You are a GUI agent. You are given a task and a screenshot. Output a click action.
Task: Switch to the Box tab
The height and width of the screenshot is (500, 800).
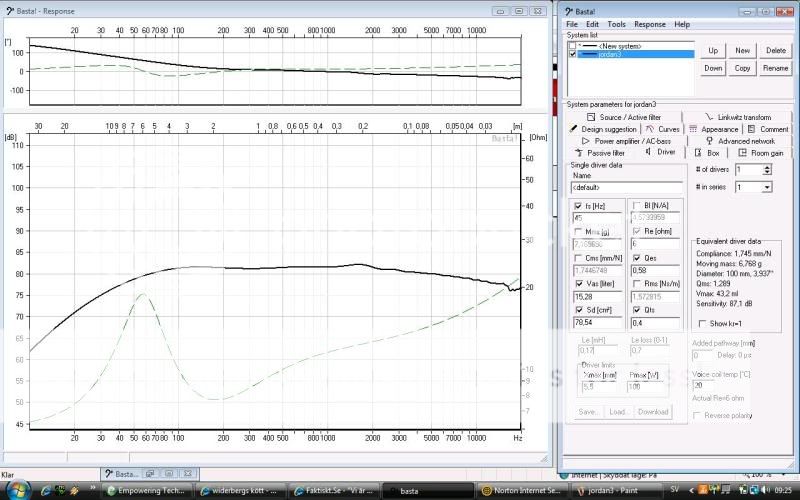[x=708, y=153]
